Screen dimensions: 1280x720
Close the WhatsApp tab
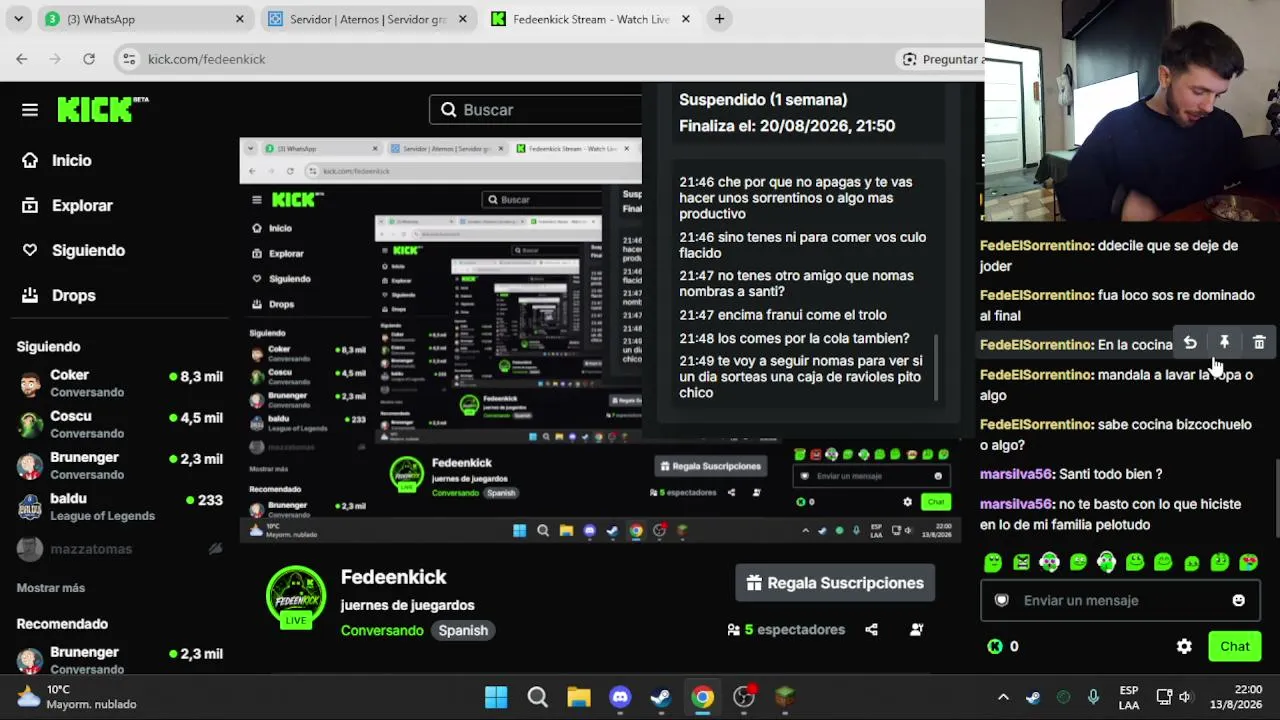(240, 19)
